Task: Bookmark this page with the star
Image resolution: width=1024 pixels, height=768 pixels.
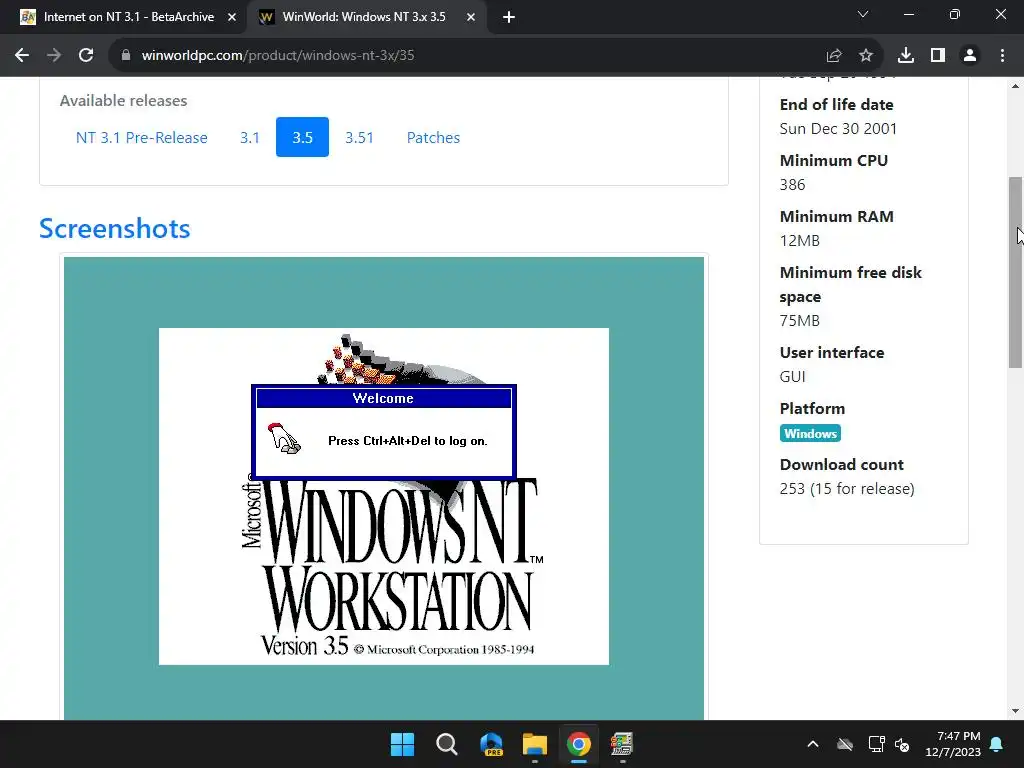Action: point(866,56)
